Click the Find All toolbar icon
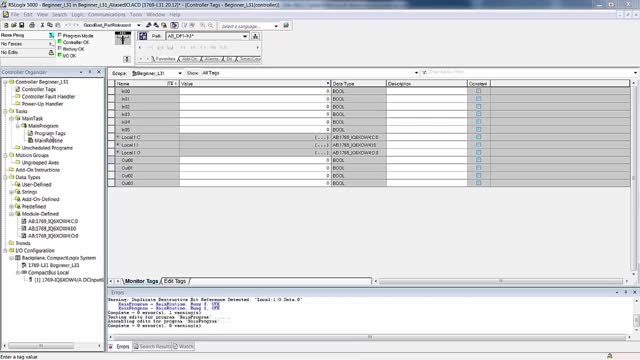640x360 pixels. click(164, 25)
